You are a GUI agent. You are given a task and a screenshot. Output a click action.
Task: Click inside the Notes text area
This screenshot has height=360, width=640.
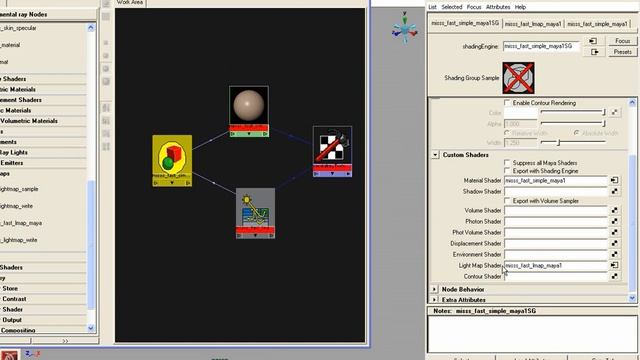coord(532,333)
